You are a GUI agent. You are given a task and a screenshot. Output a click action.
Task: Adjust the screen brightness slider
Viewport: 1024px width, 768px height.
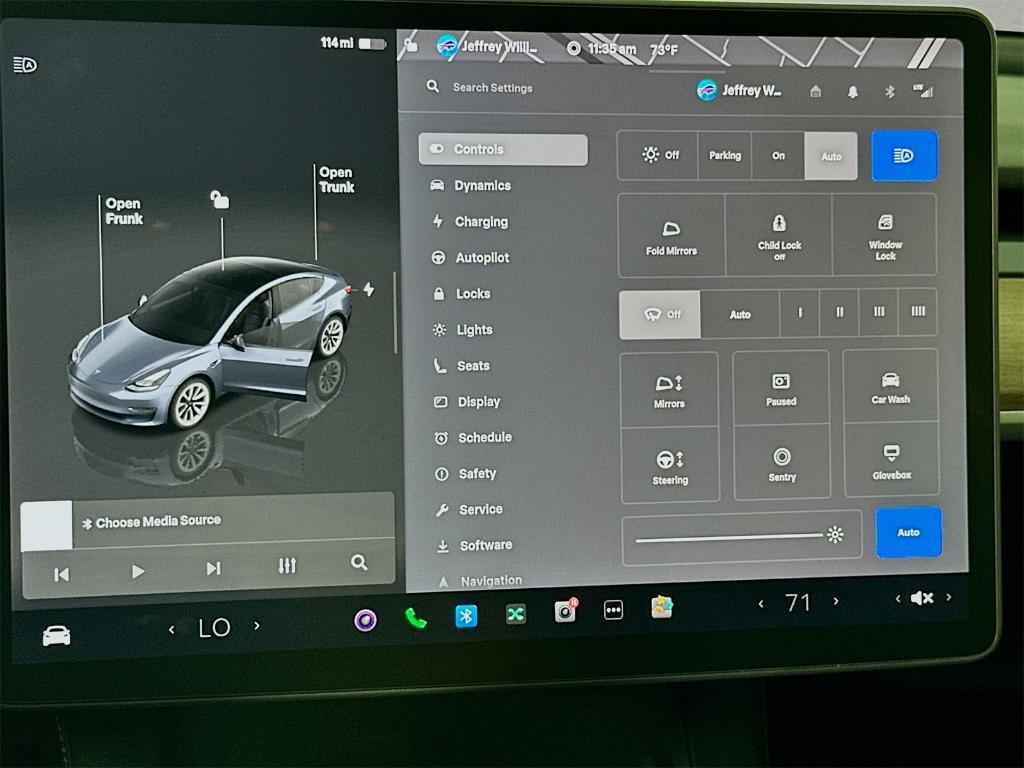(x=740, y=535)
